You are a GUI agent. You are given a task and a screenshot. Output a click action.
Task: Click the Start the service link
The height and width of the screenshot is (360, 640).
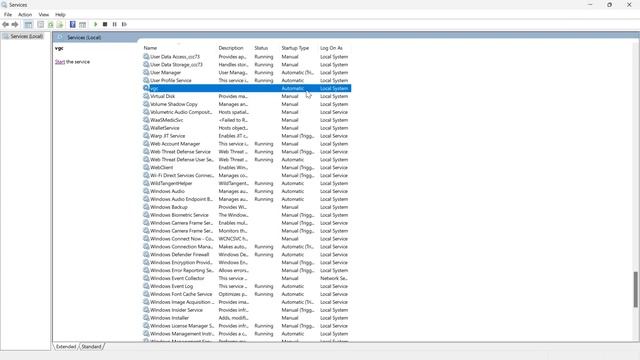[60, 62]
